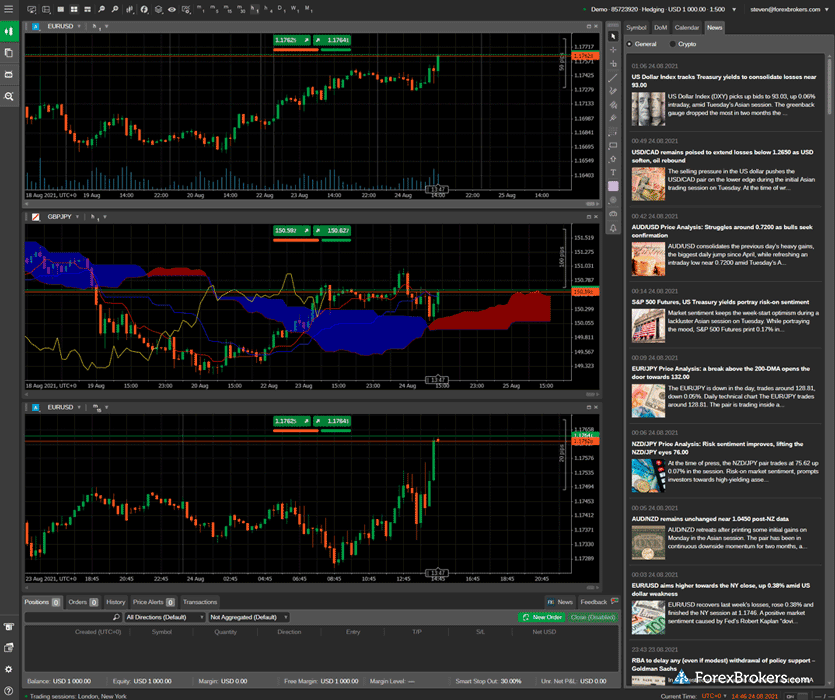This screenshot has height=700, width=835.
Task: Click into the positions search field
Action: [72, 617]
